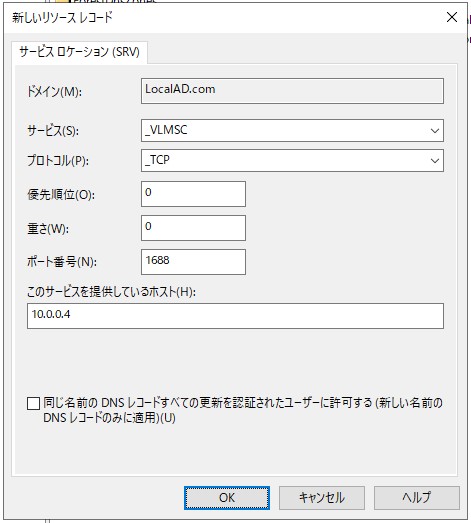Click the host field containing 10.0.0.4
Screen dimensions: 471x523
[x=236, y=316]
